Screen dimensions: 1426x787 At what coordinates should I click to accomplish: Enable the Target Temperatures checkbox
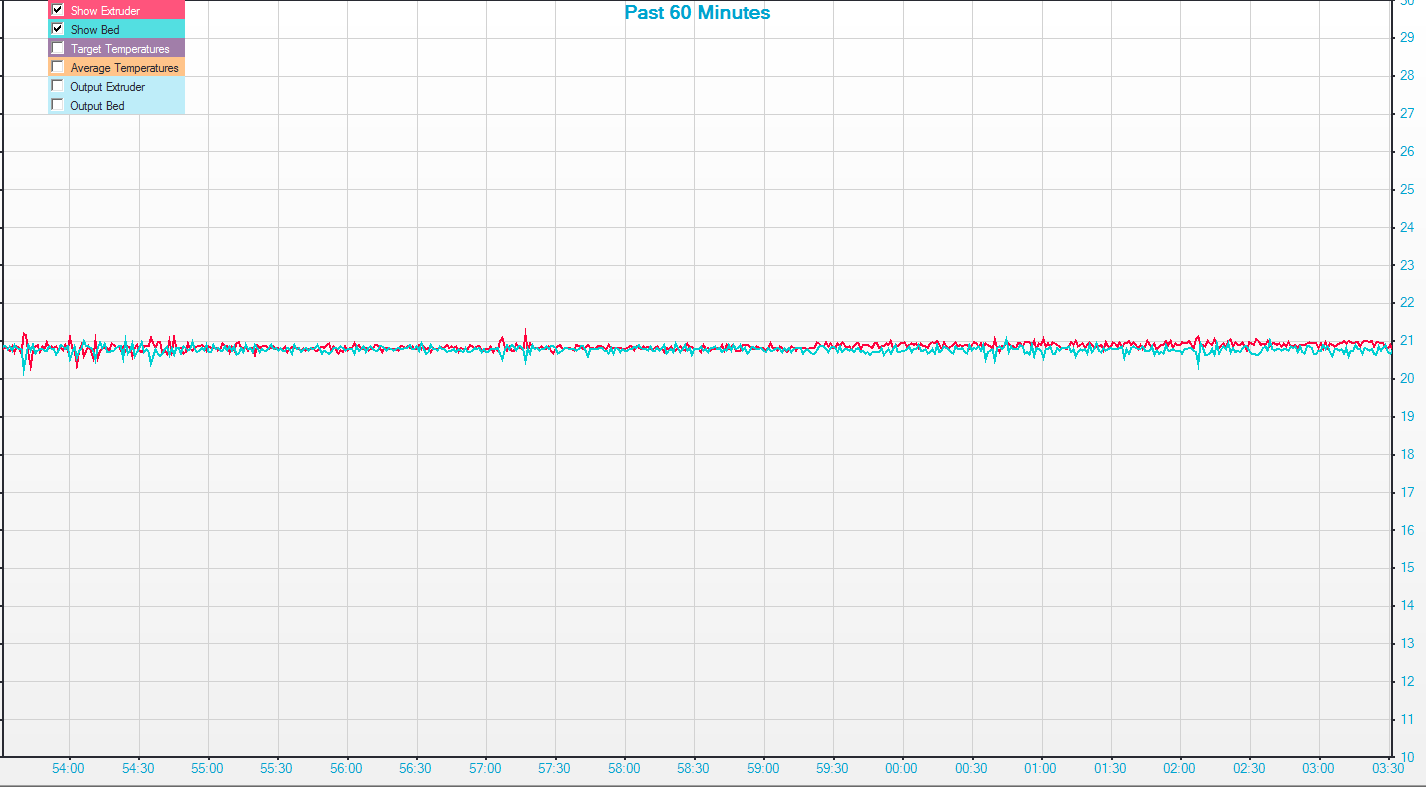click(x=58, y=48)
